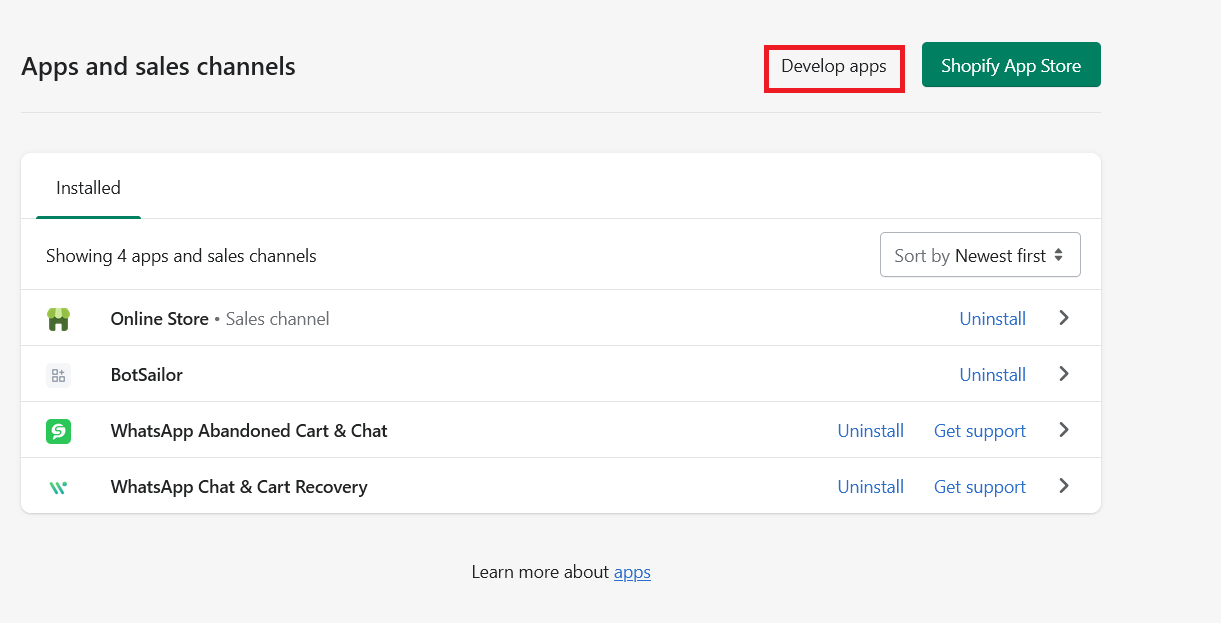Select the Online Store app name
Image resolution: width=1221 pixels, height=623 pixels.
coord(159,319)
